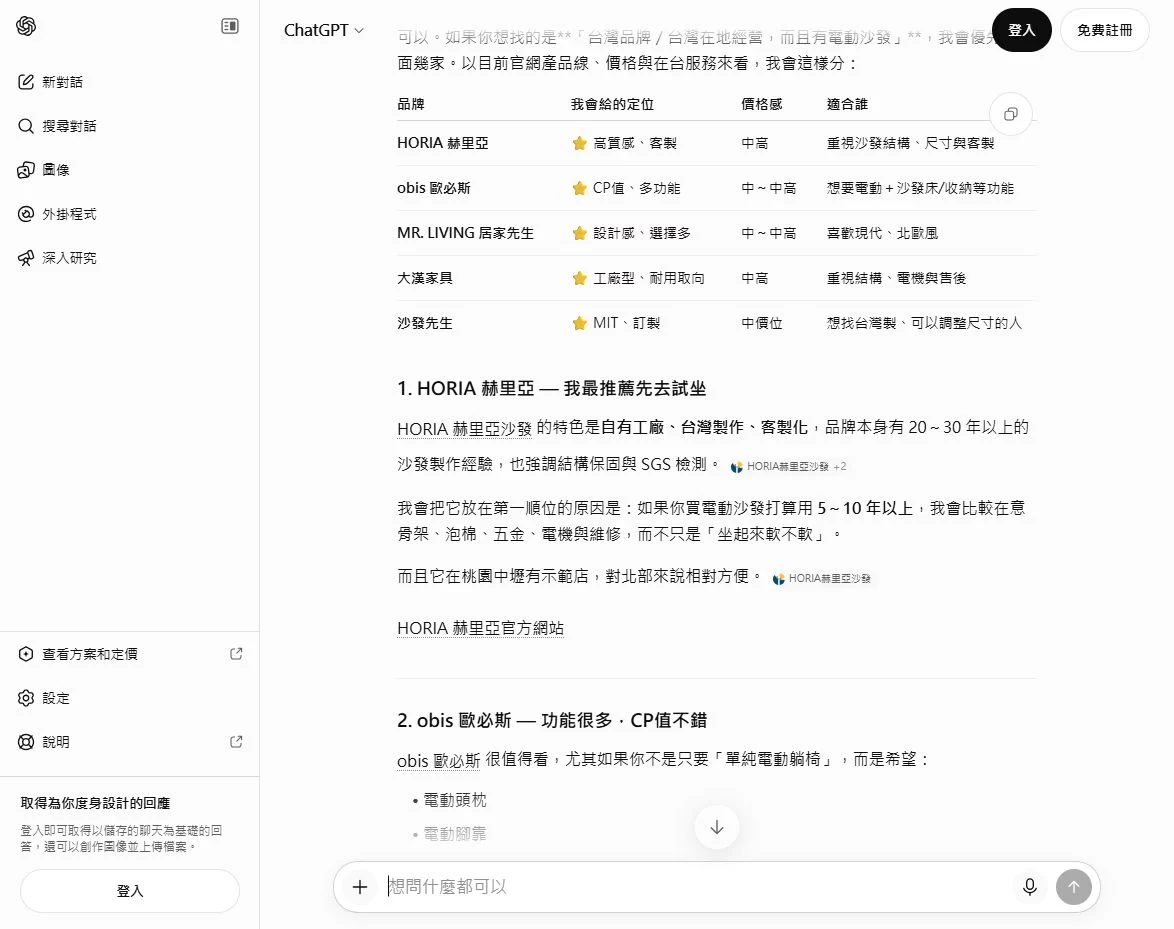Screen dimensions: 1174x929
Task: Select the table cell HORIA 赫里亞
Action: pyautogui.click(x=442, y=143)
